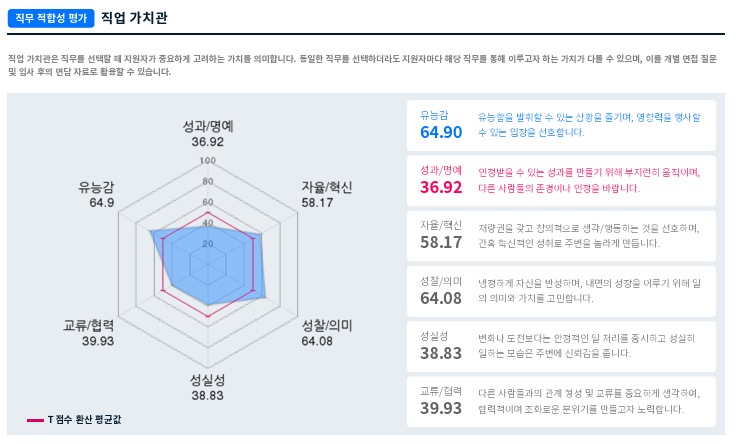Select the highlighted 성과/명예 36.92 card

pos(561,180)
